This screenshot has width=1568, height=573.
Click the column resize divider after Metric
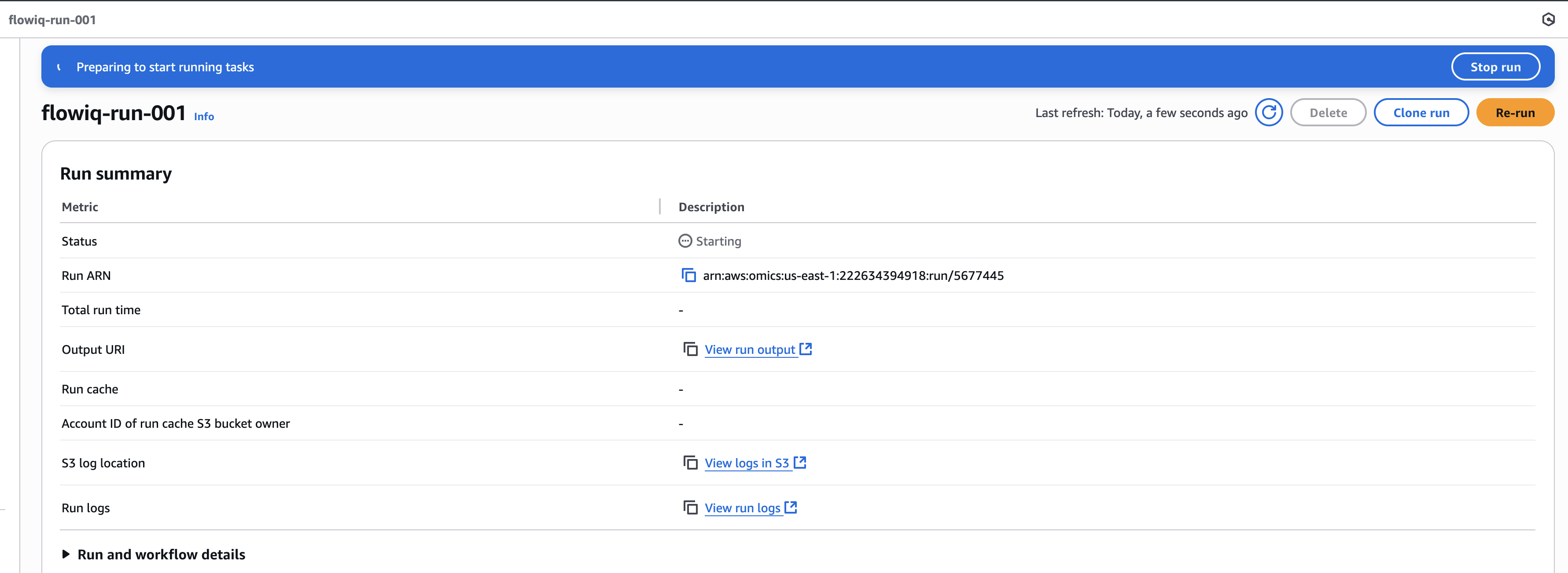(660, 207)
